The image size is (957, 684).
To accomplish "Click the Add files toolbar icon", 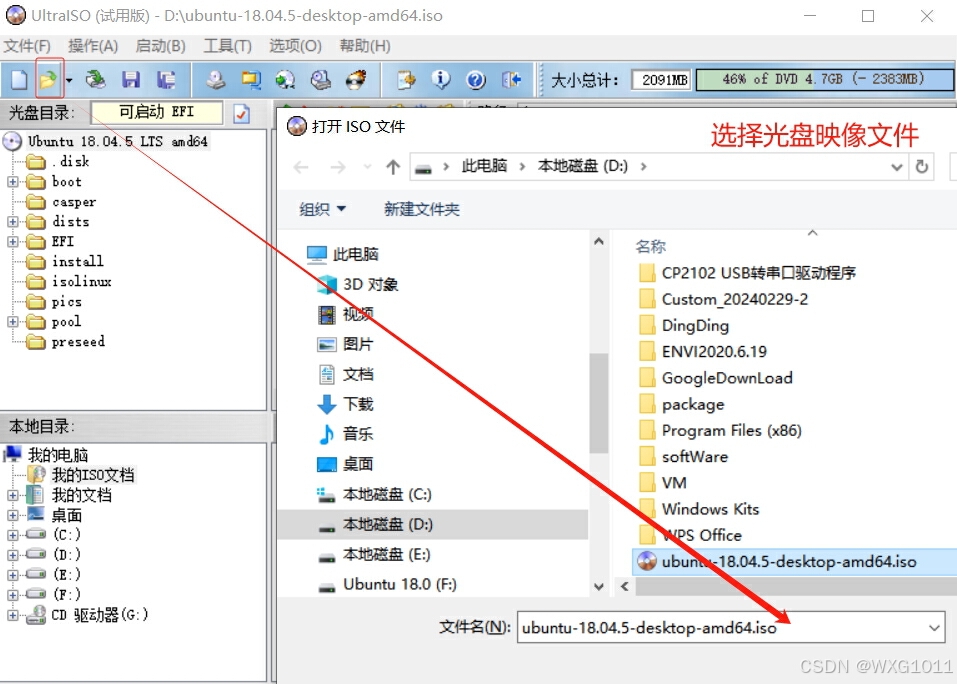I will 406,79.
